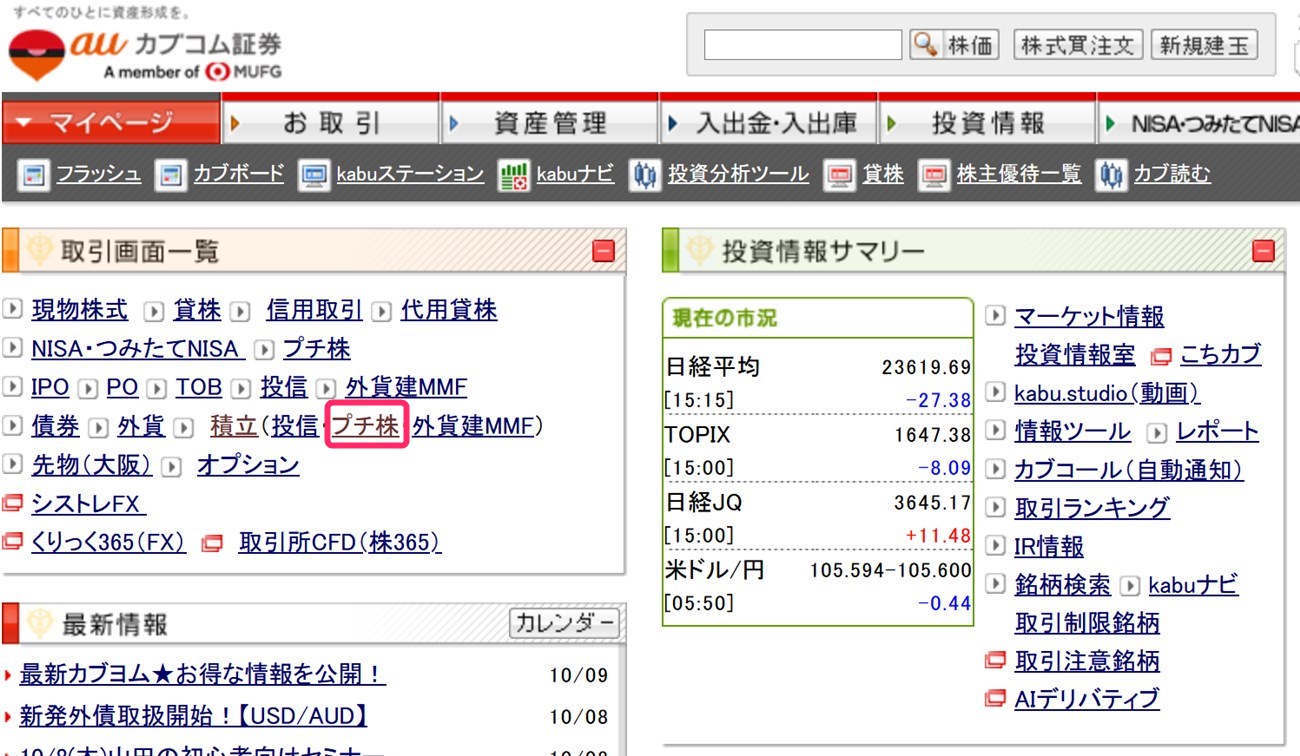
Task: Click arrow icon beside 取引ランキング
Action: click(x=995, y=507)
